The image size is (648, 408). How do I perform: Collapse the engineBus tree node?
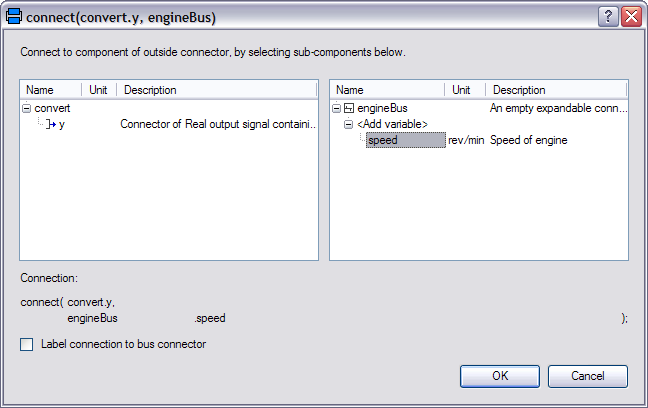(x=337, y=108)
